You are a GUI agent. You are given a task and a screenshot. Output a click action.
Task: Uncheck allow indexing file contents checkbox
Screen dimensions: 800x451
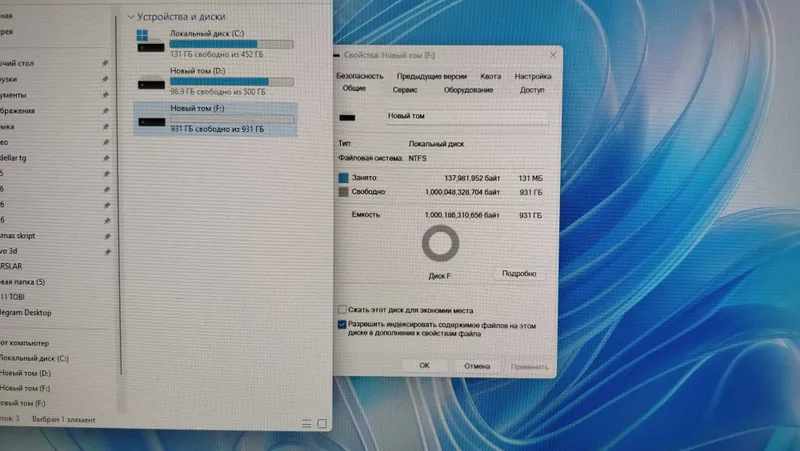click(x=342, y=324)
